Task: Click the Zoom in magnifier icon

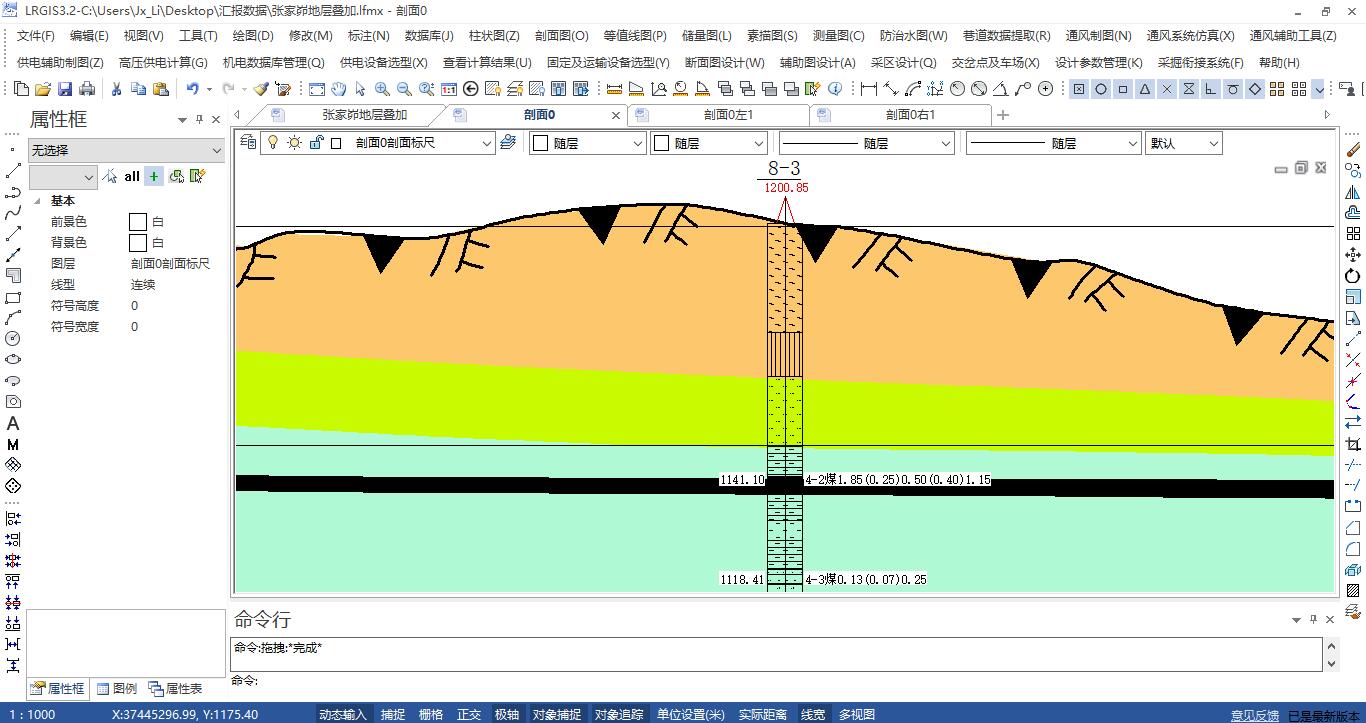Action: (382, 89)
